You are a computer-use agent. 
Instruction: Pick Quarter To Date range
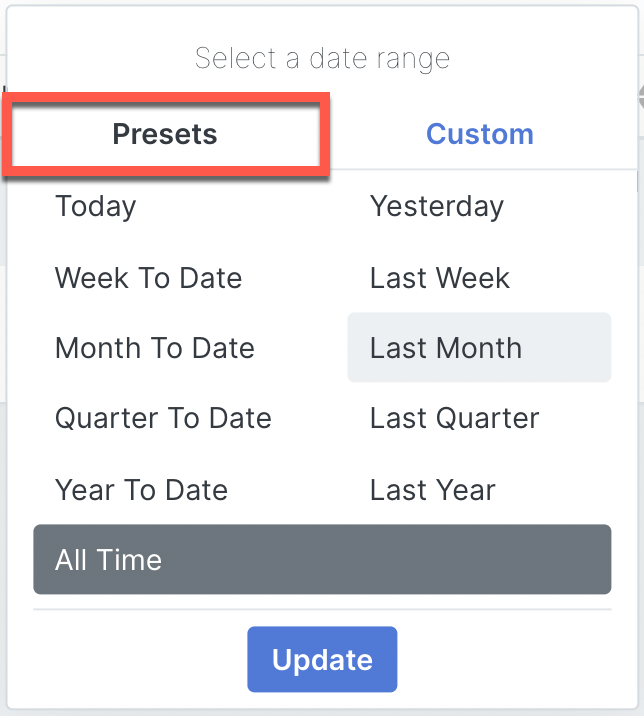tap(163, 418)
